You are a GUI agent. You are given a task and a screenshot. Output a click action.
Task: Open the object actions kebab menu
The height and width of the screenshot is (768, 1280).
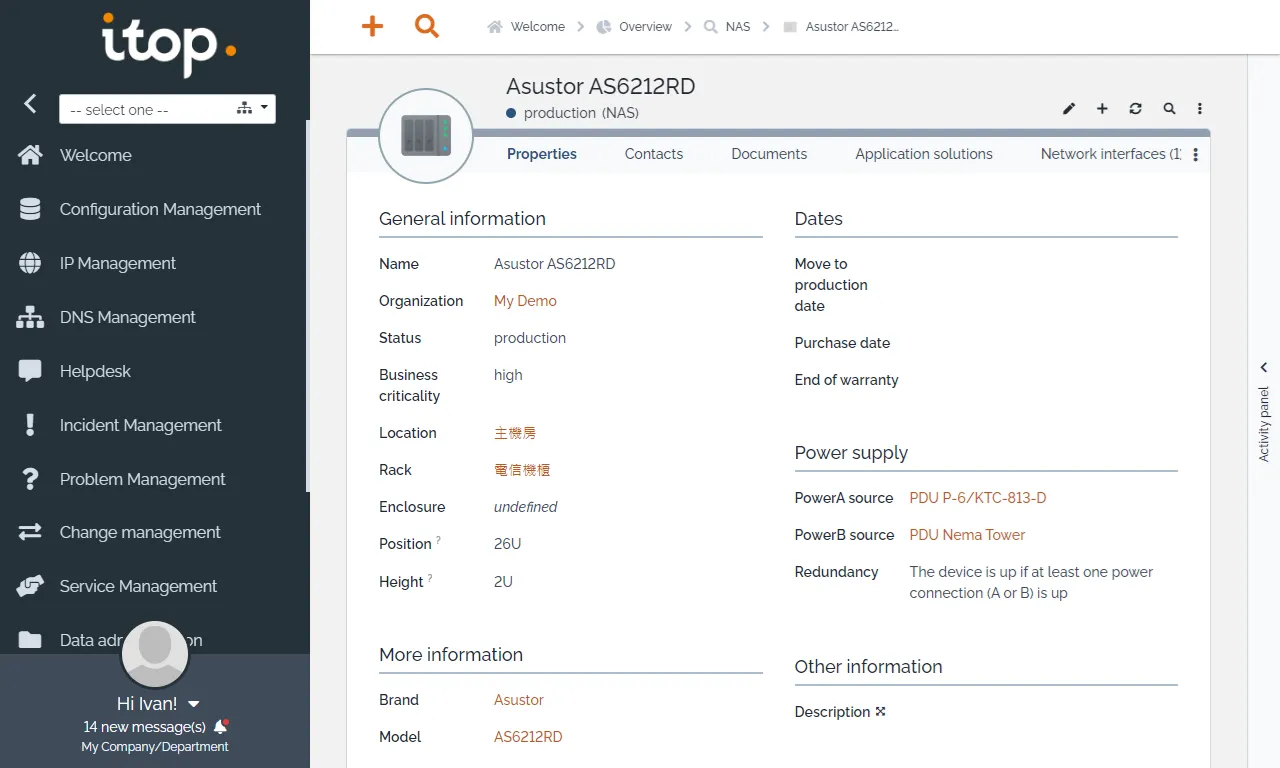(1200, 108)
